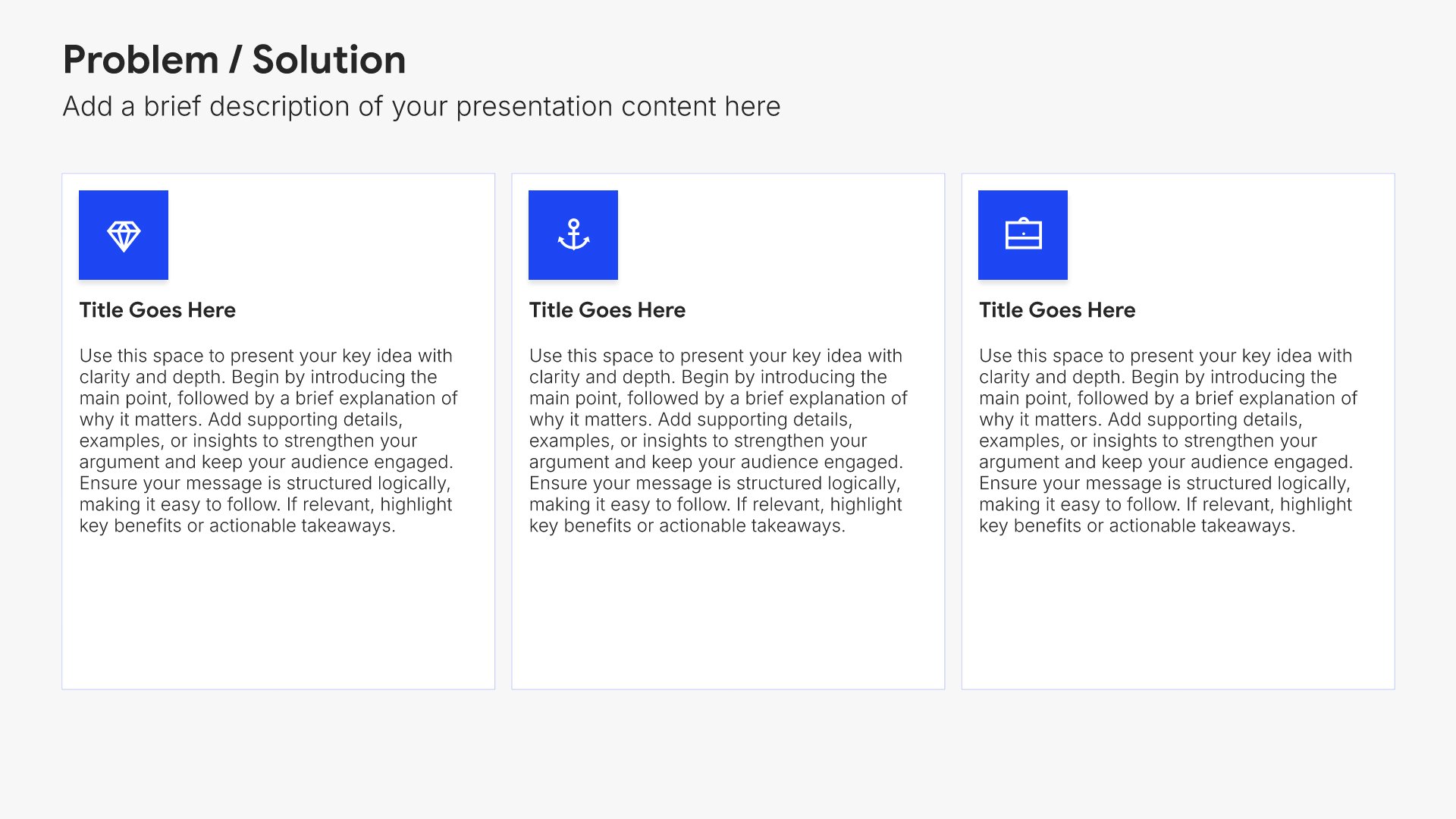Select the blue square behind the diamond
Viewport: 1456px width, 819px height.
(124, 235)
